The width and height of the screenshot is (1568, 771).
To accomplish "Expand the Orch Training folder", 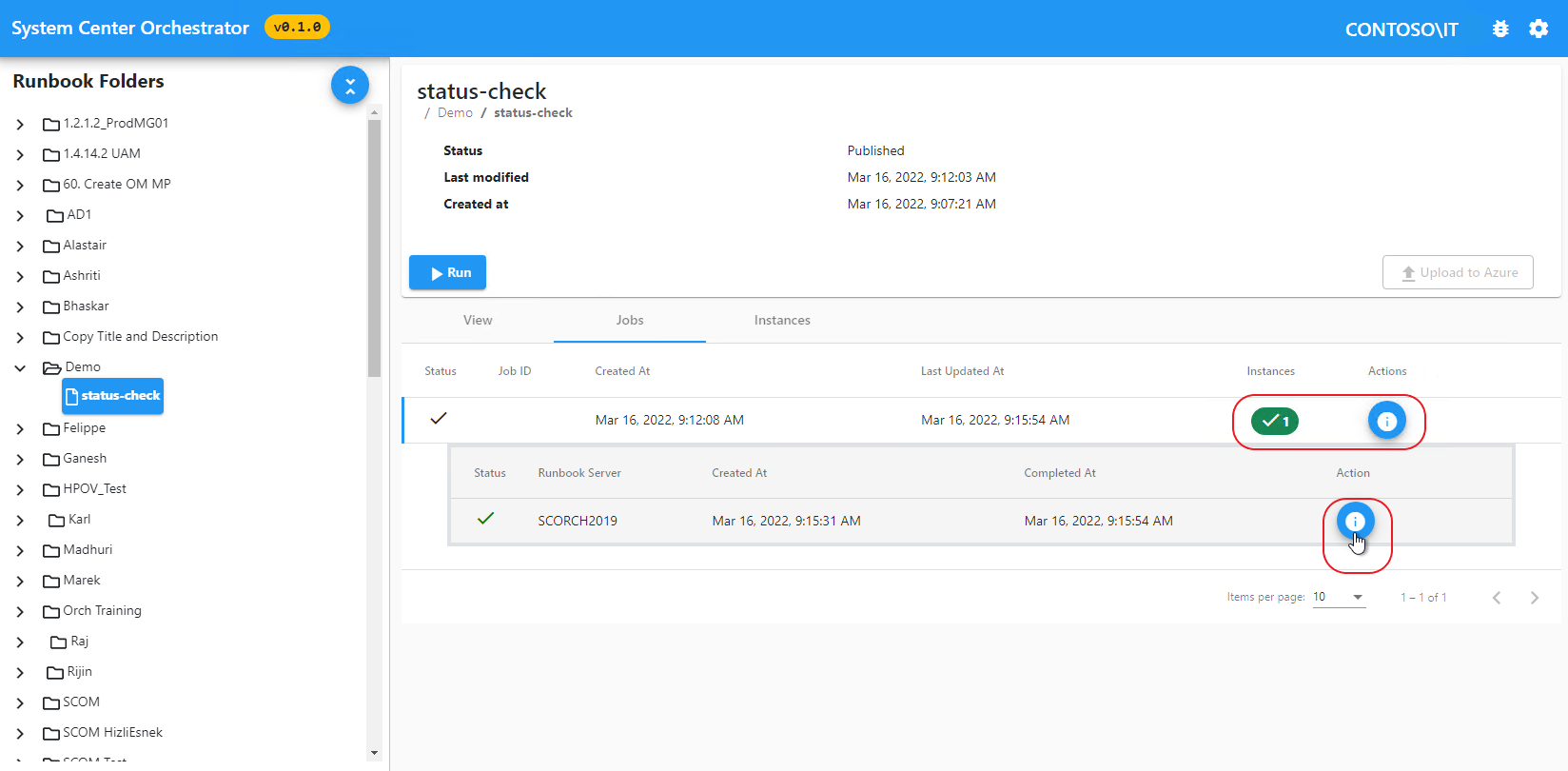I will point(20,611).
